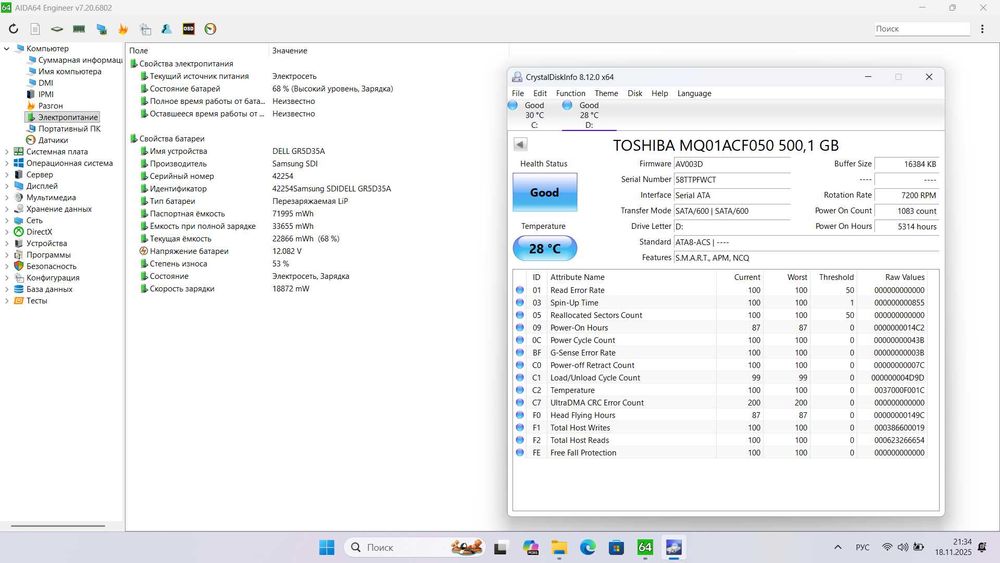Show hidden system tray icons chevron
Screen dimensions: 1000x563
pyautogui.click(x=836, y=547)
